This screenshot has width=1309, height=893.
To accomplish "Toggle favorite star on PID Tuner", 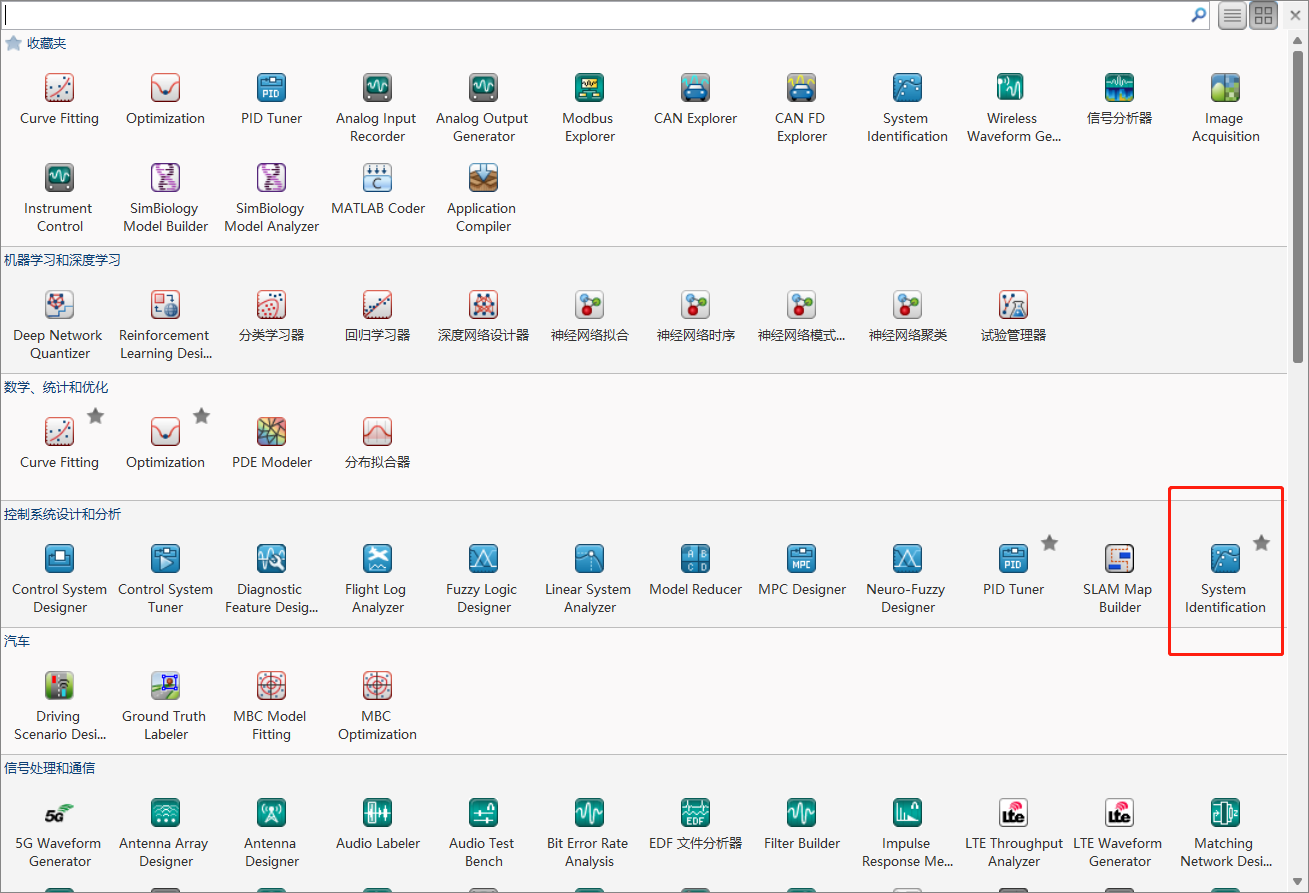I will coord(1050,543).
